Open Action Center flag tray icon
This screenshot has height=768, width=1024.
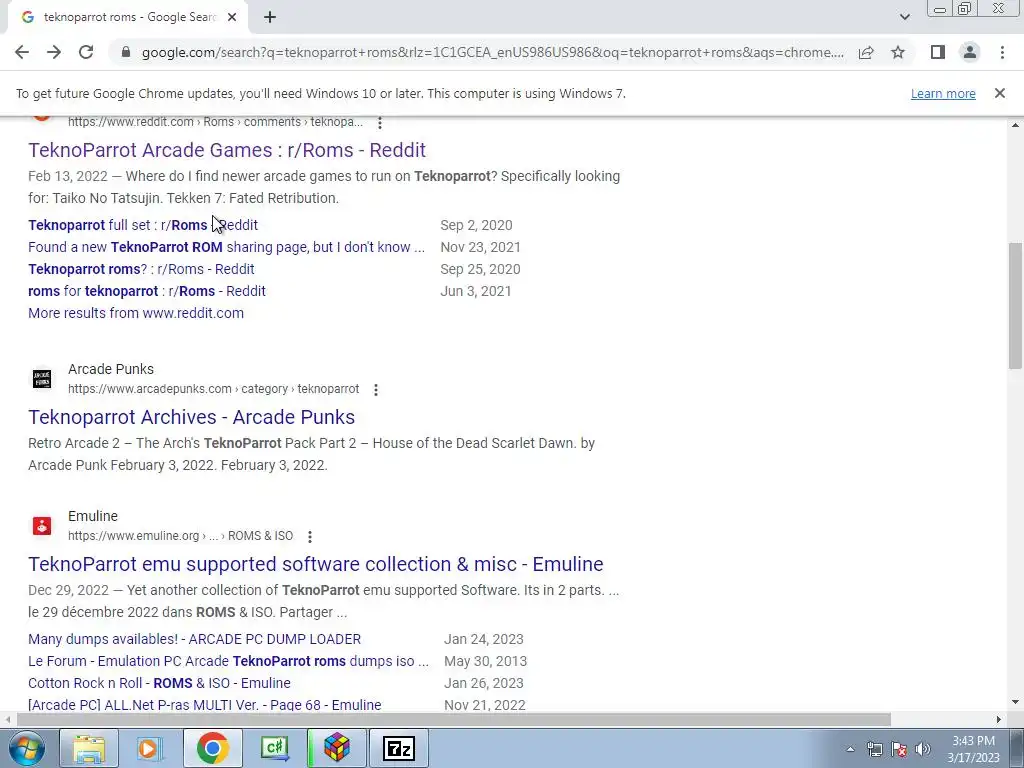tap(899, 750)
